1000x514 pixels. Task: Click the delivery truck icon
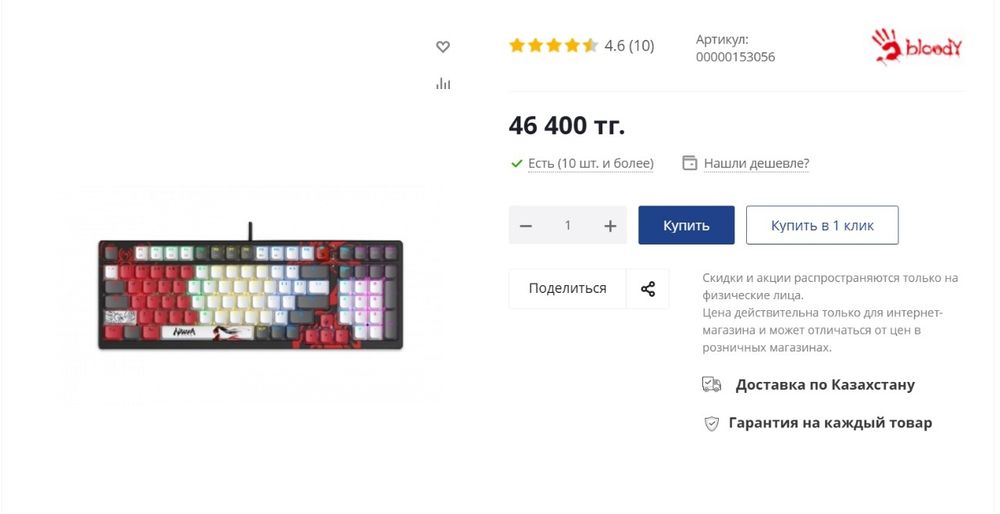pos(711,385)
